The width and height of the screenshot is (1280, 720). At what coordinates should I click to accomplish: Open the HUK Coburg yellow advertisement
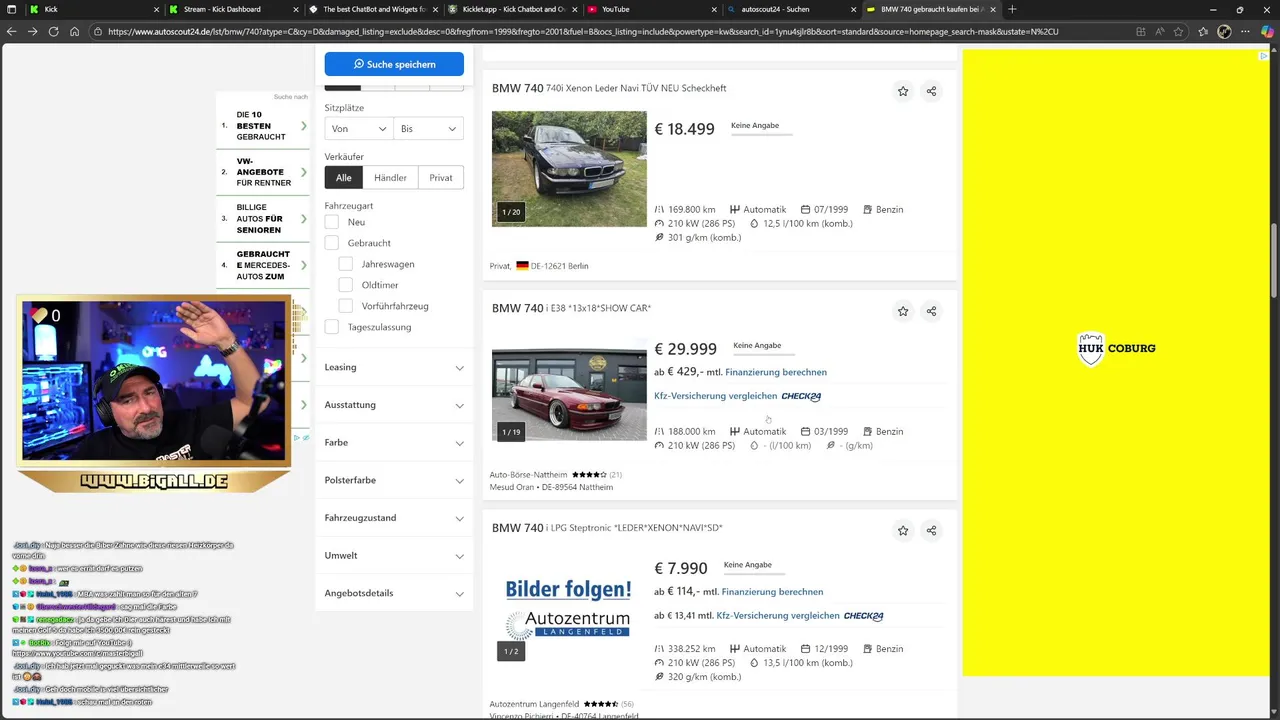pos(1116,363)
